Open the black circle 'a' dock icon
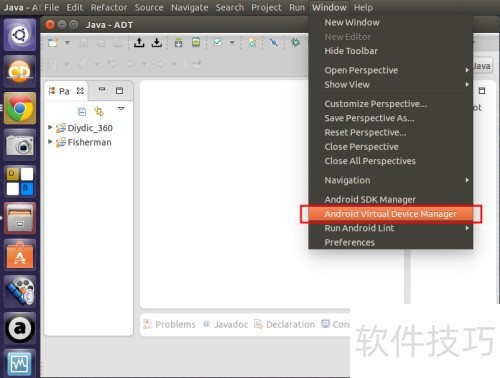Image resolution: width=500 pixels, height=378 pixels. (20, 328)
